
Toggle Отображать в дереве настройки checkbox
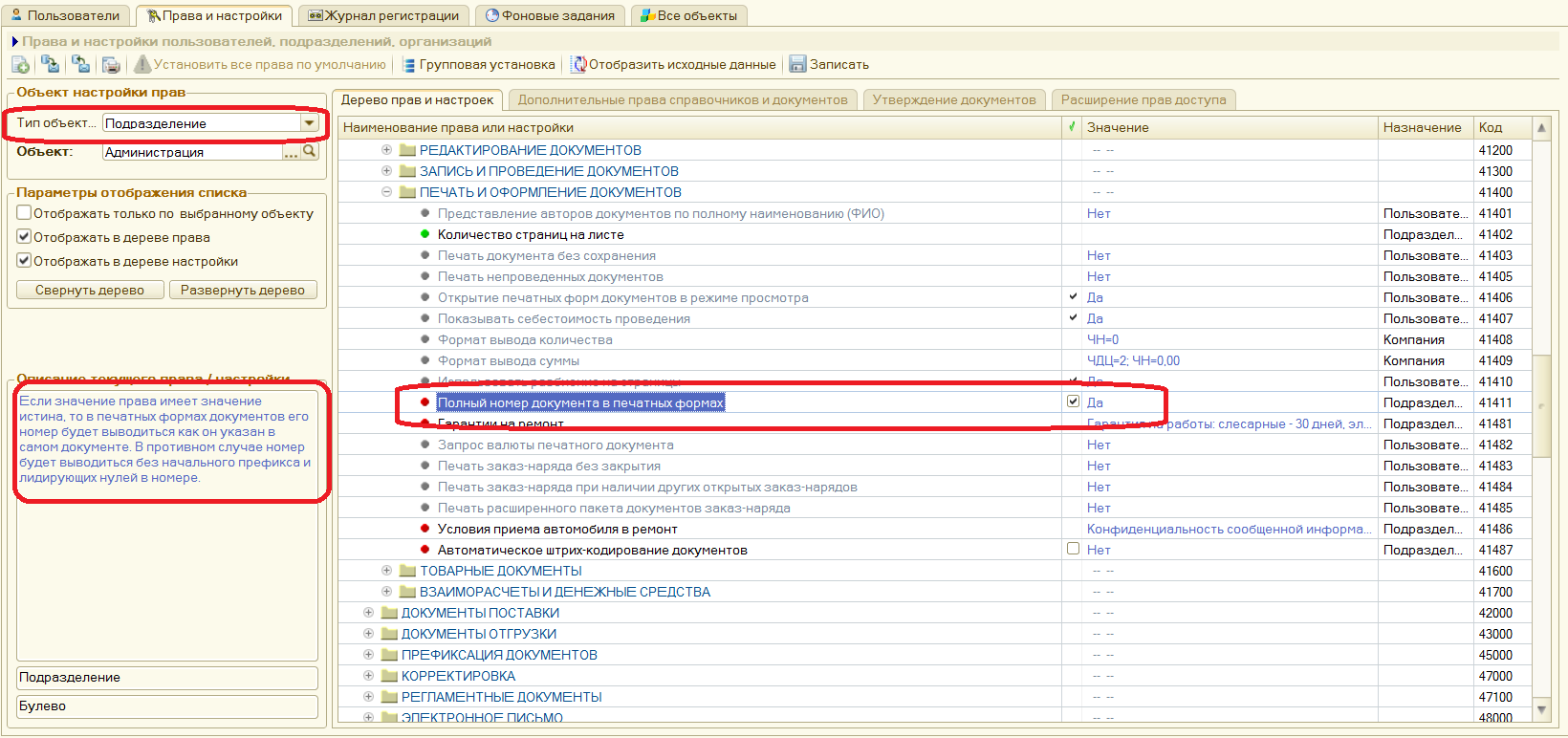(x=25, y=260)
